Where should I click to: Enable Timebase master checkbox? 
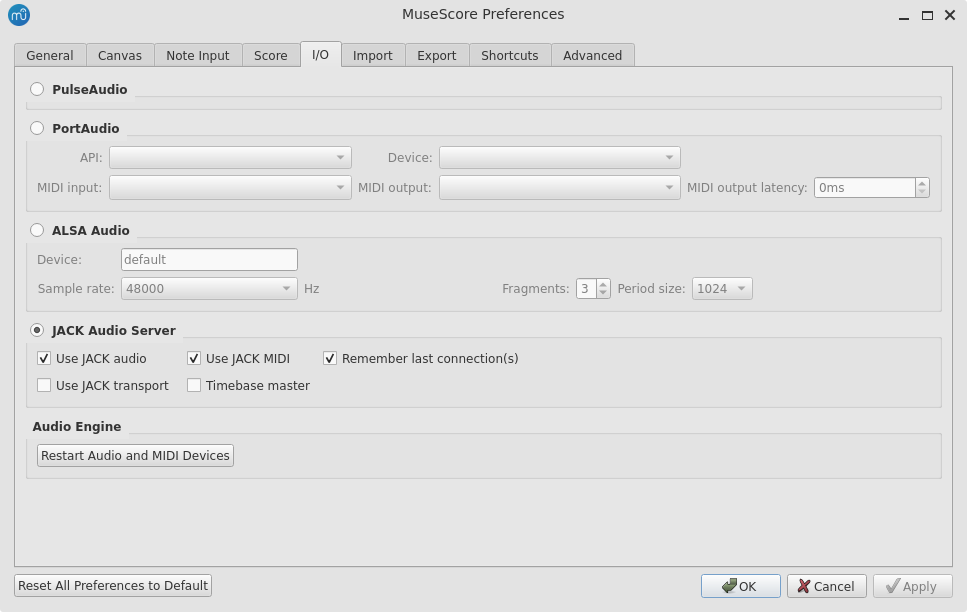tap(194, 386)
